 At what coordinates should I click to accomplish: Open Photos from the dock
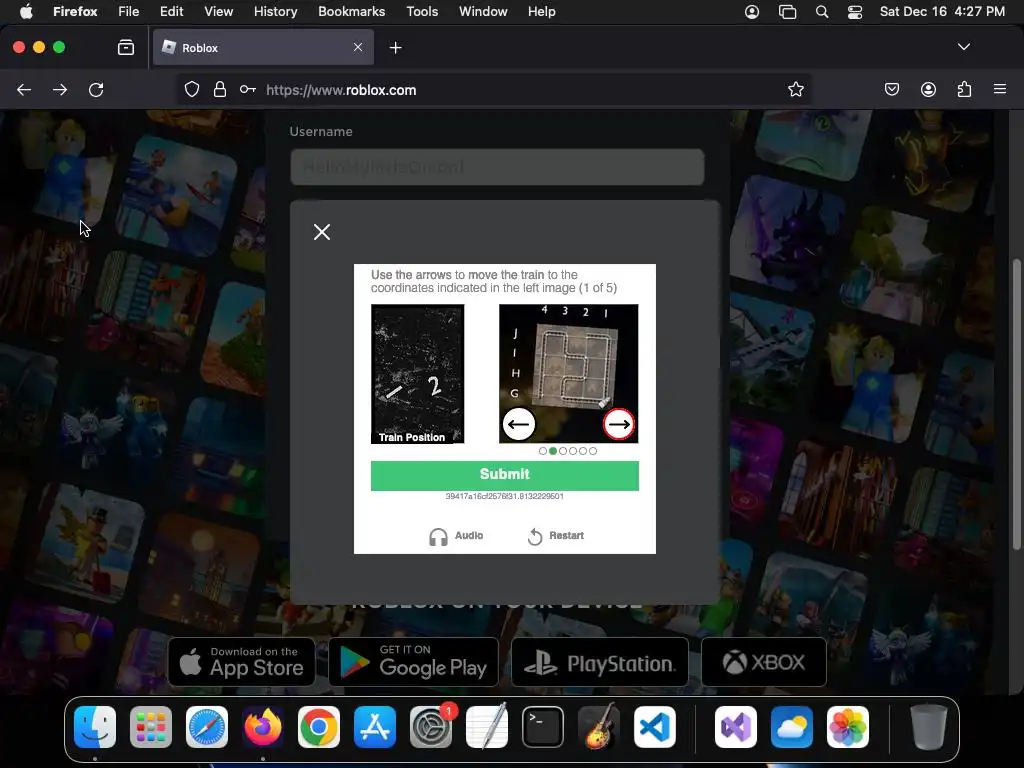coord(848,727)
